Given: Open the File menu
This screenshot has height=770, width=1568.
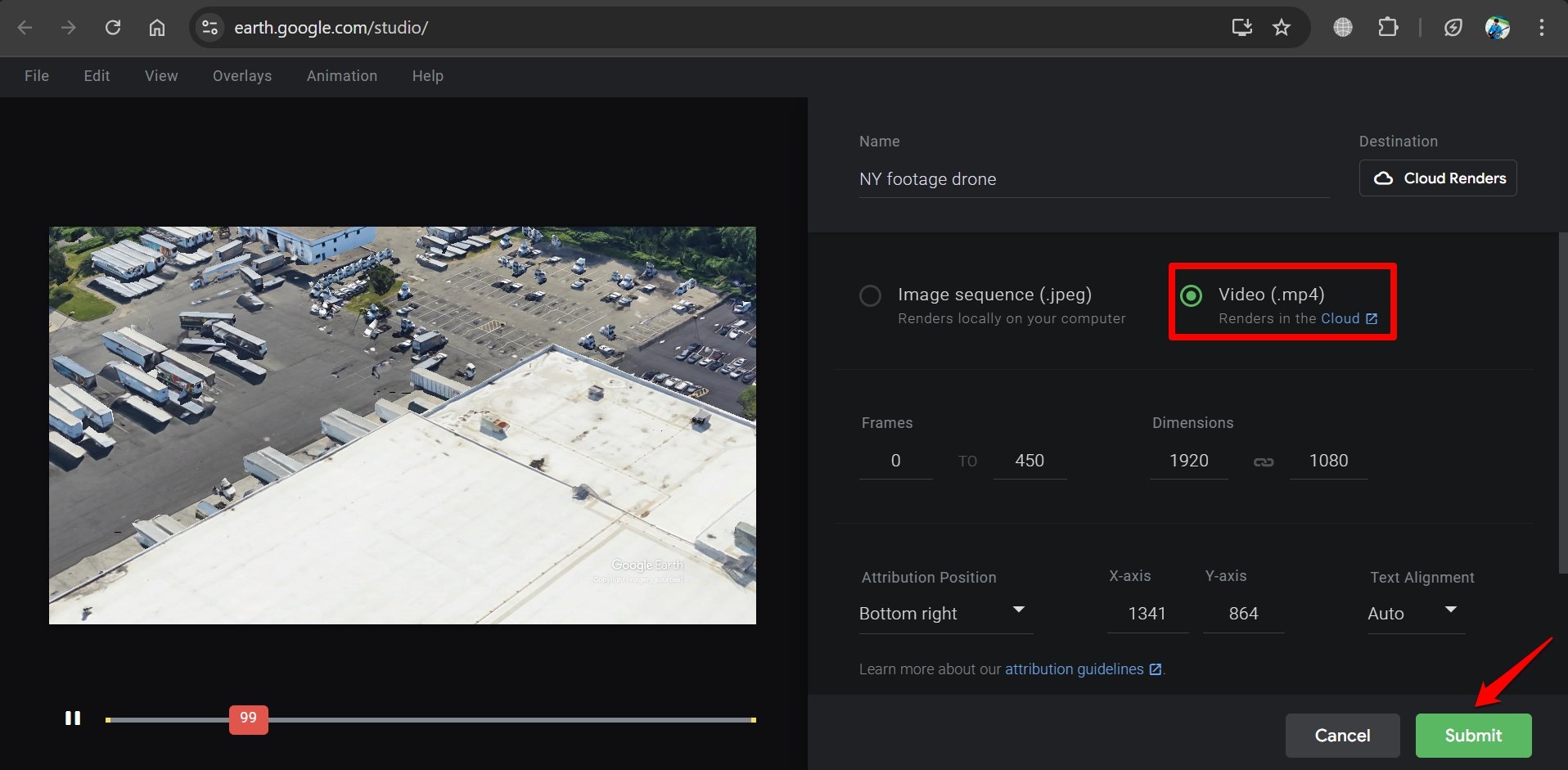Looking at the screenshot, I should pyautogui.click(x=37, y=76).
